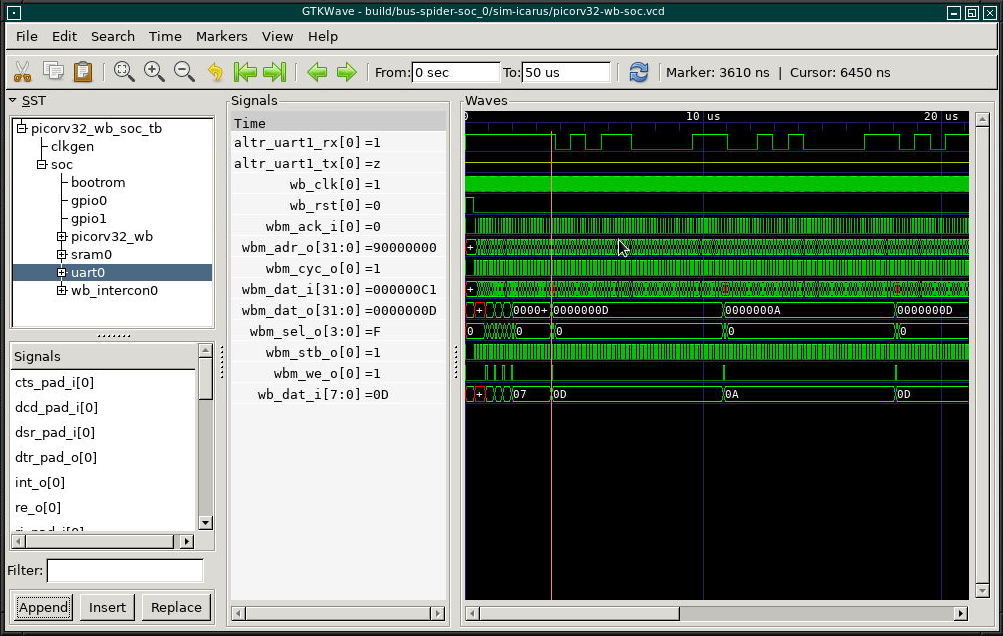Open the window menu icon in title bar
Screen dimensions: 1003x636
pyautogui.click(x=13, y=12)
